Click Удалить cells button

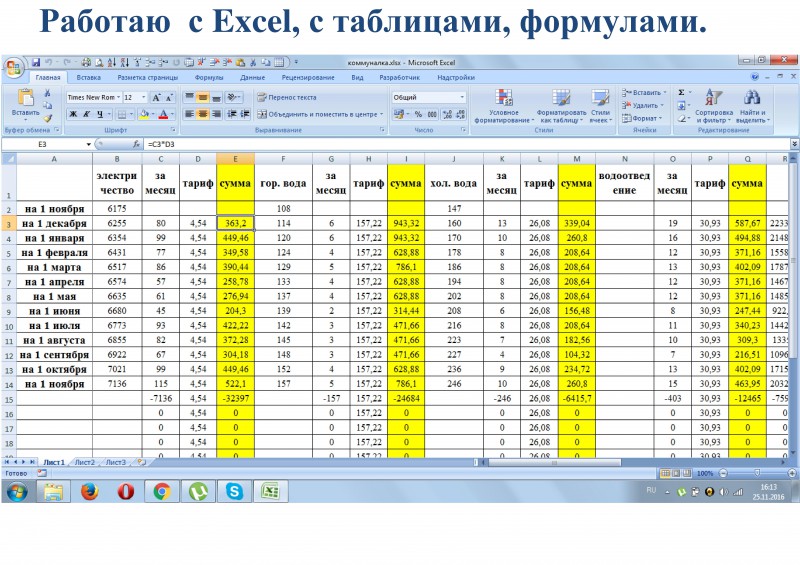[x=642, y=106]
